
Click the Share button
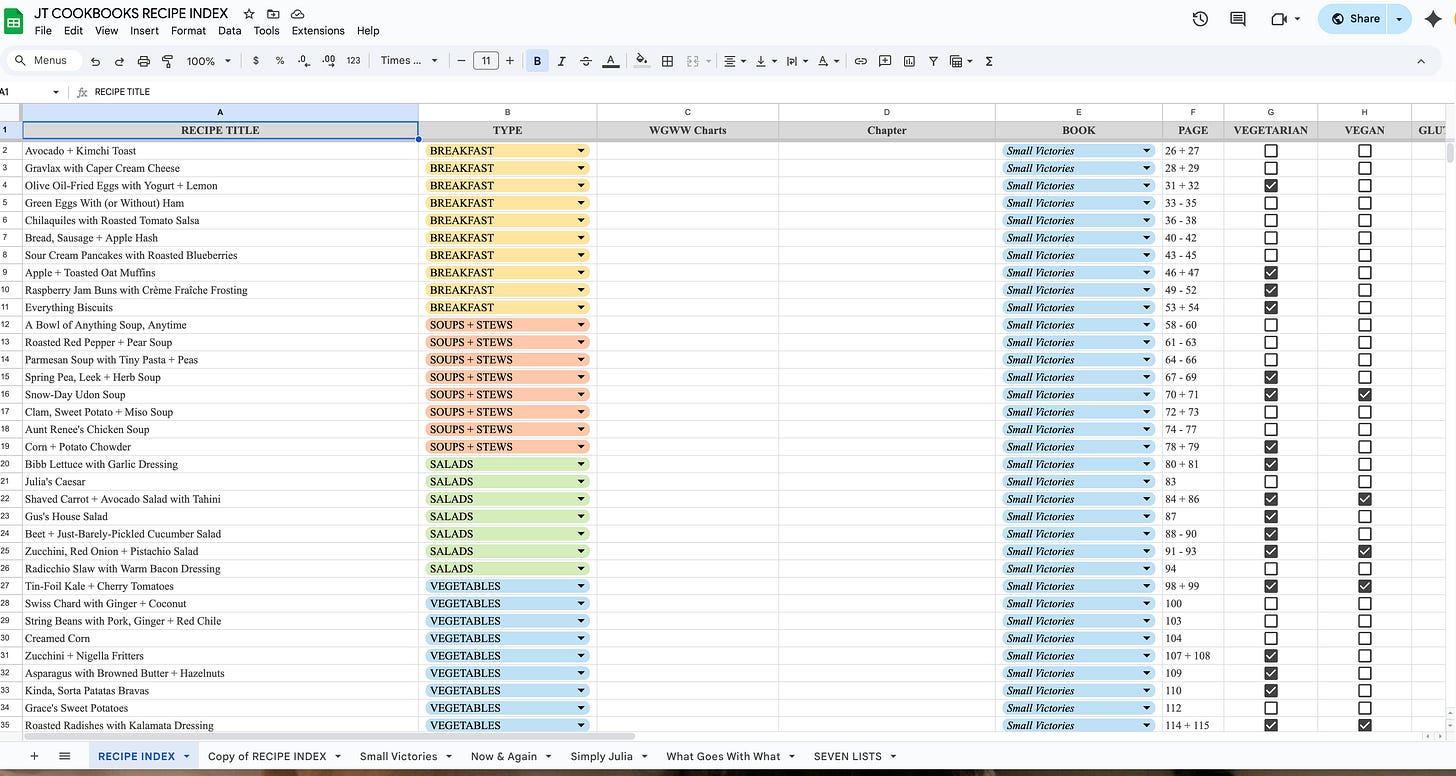point(1355,19)
